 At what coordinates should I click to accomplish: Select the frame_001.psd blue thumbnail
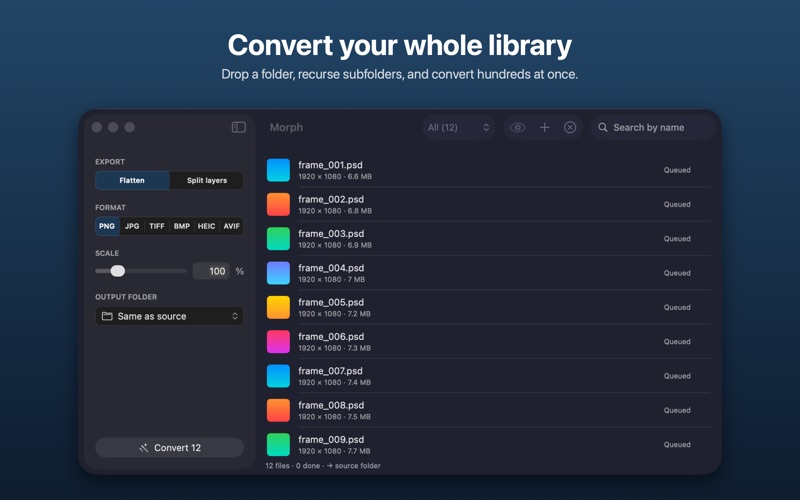278,170
